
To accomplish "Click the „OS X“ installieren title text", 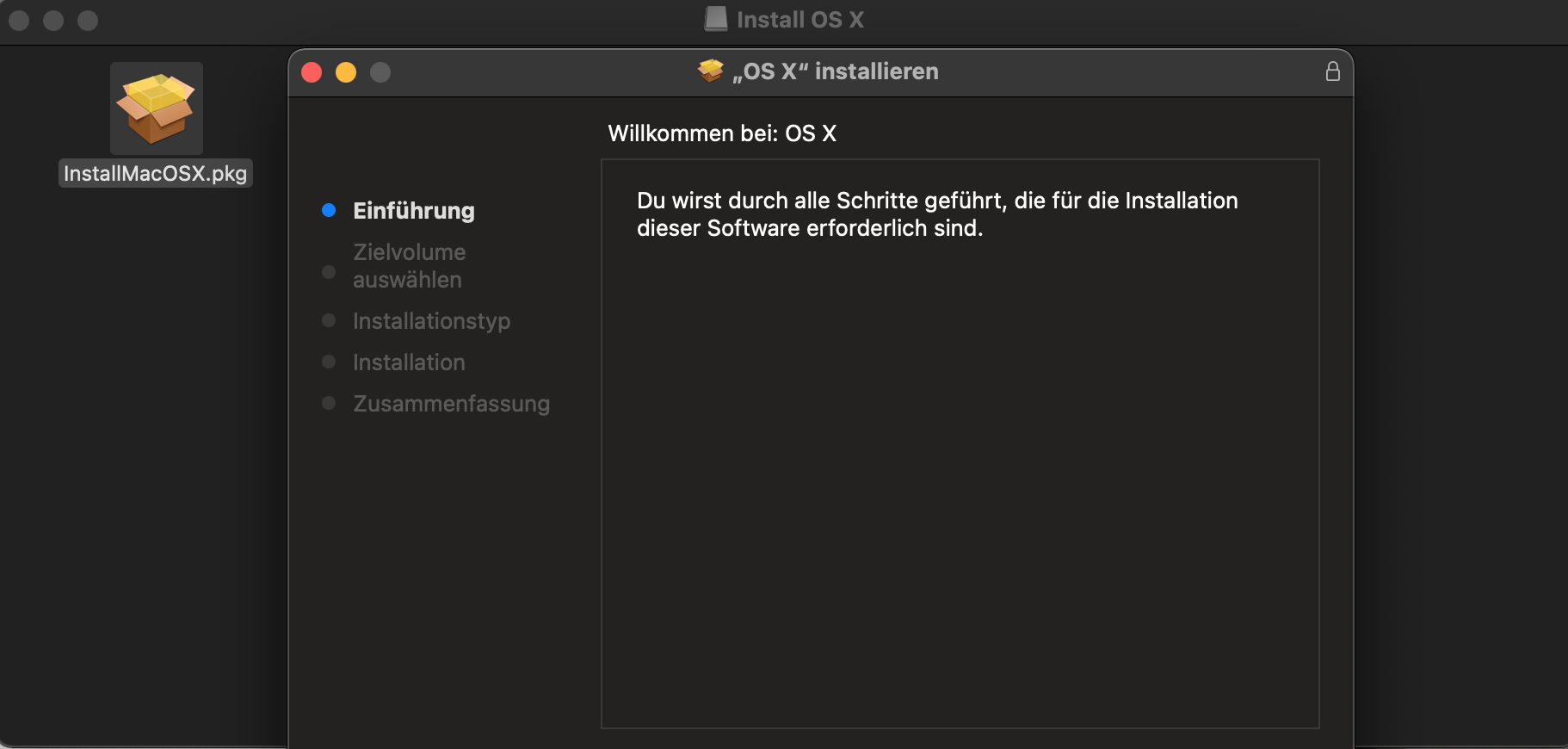I will (x=835, y=71).
